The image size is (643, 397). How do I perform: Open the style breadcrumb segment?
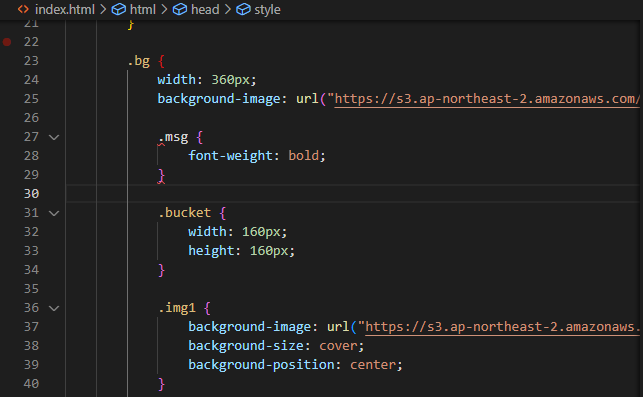point(267,9)
